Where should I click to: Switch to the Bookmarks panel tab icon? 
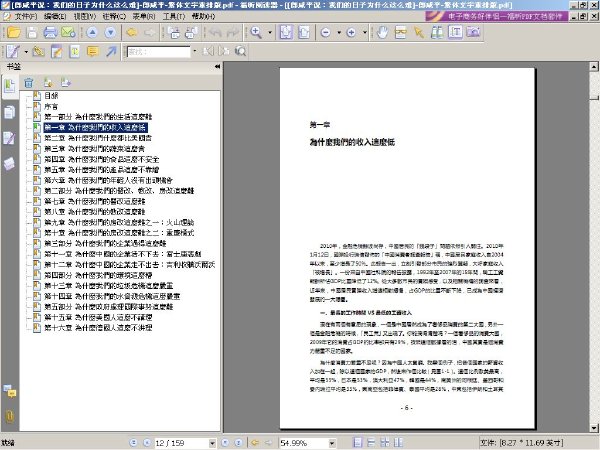click(10, 86)
